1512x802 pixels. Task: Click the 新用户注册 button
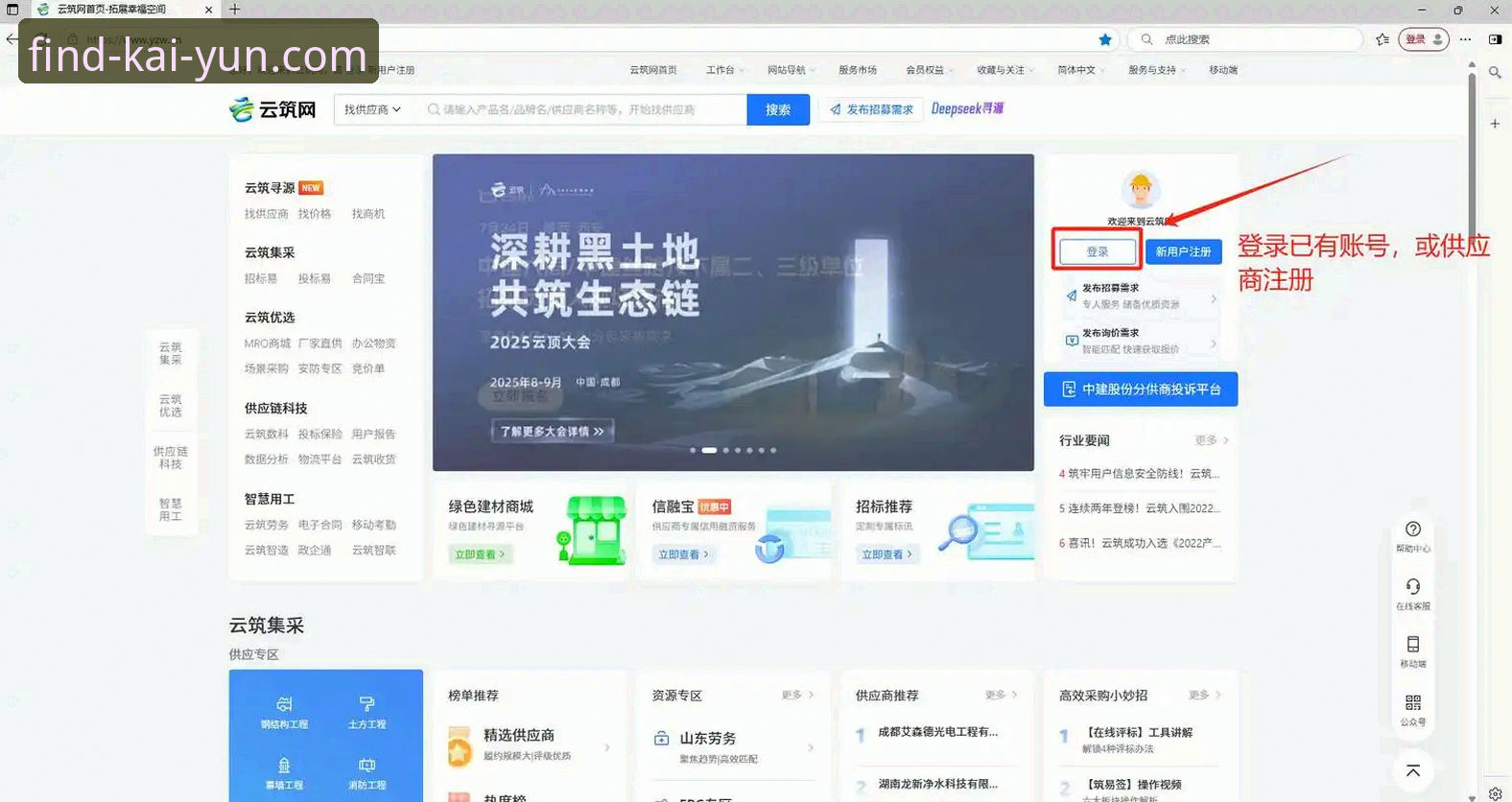tap(1183, 251)
